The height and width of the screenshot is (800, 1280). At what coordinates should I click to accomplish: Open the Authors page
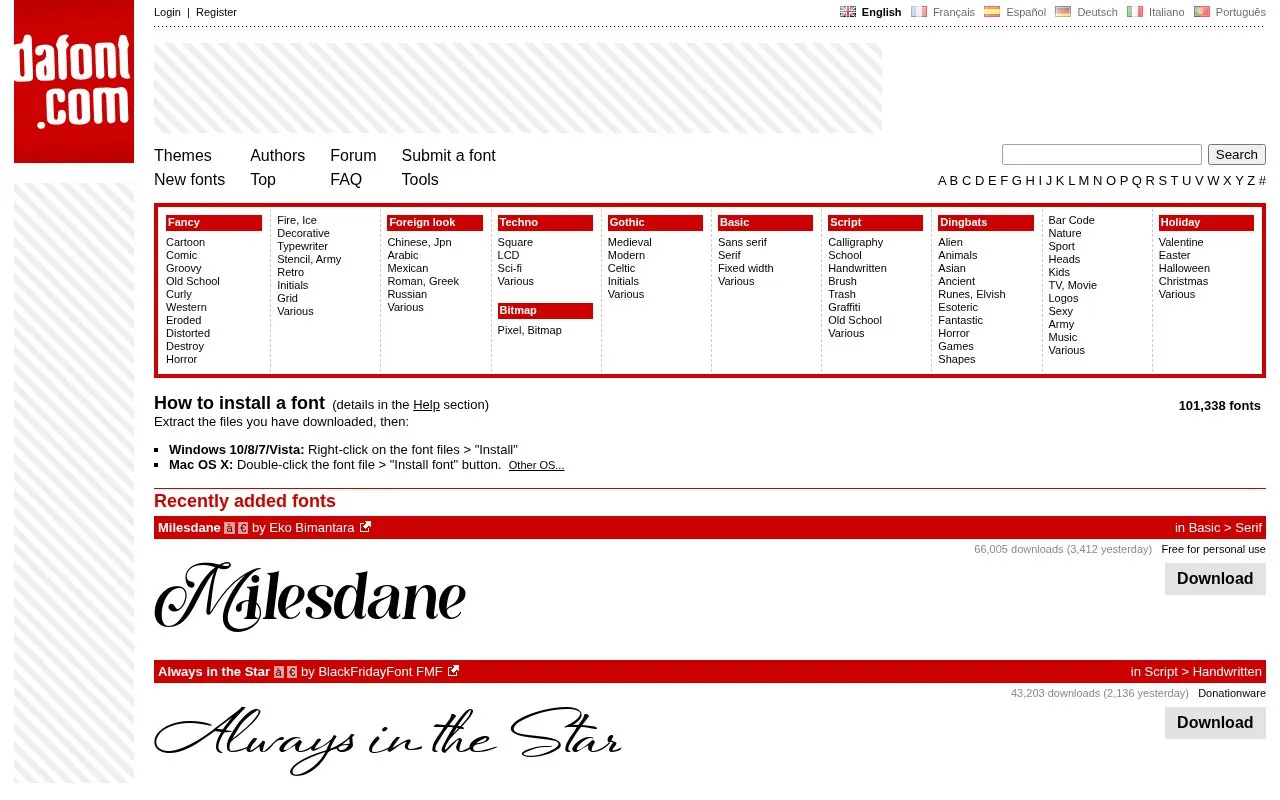(x=277, y=155)
